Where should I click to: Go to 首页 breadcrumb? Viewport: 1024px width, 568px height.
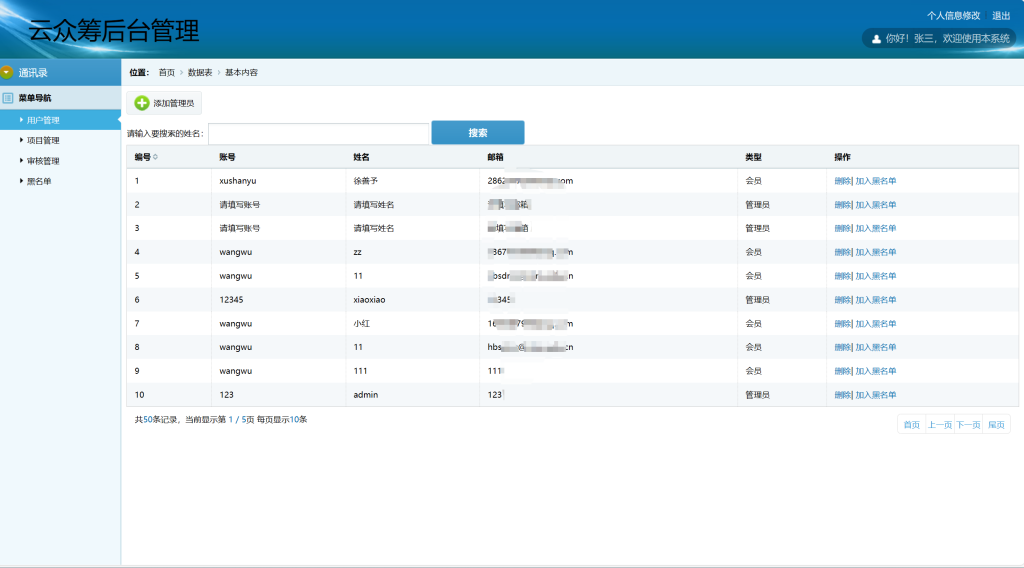(167, 72)
